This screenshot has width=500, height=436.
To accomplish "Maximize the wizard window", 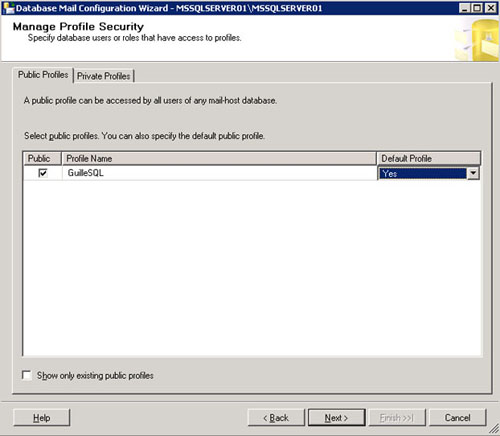I will tap(478, 8).
